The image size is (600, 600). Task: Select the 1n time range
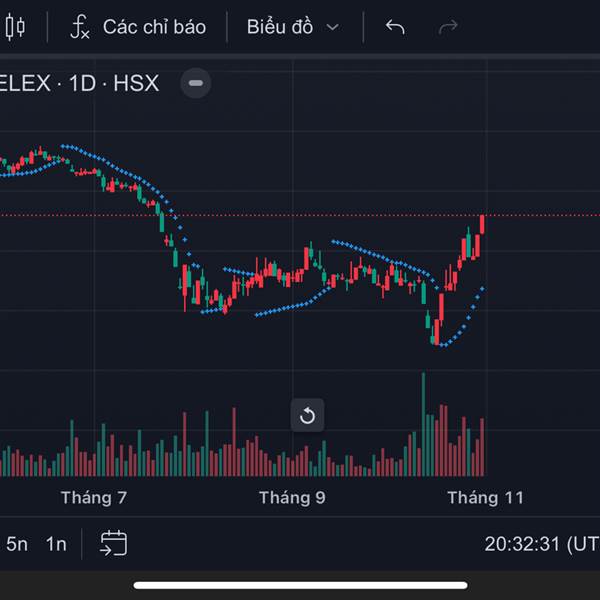[x=56, y=544]
